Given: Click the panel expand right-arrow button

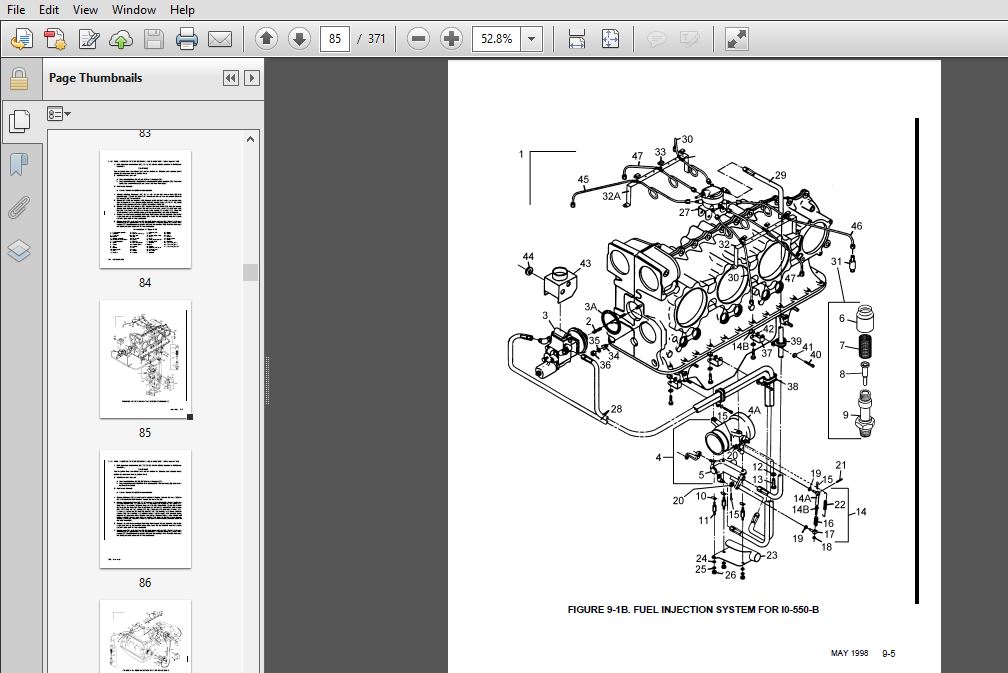Looking at the screenshot, I should pos(252,78).
